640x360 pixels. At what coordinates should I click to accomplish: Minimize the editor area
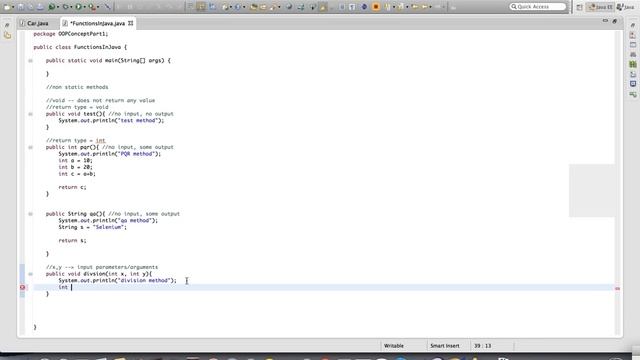click(x=605, y=20)
